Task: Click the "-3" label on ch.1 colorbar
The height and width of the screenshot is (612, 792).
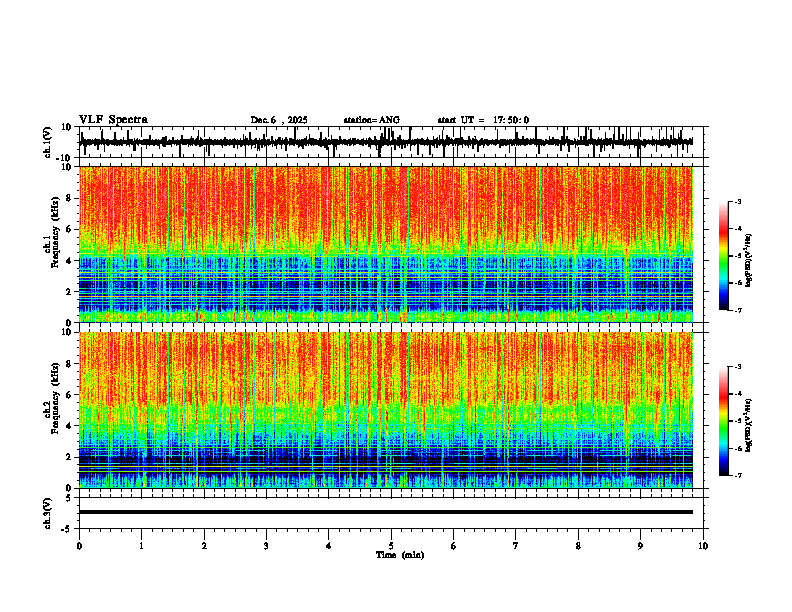Action: (738, 201)
